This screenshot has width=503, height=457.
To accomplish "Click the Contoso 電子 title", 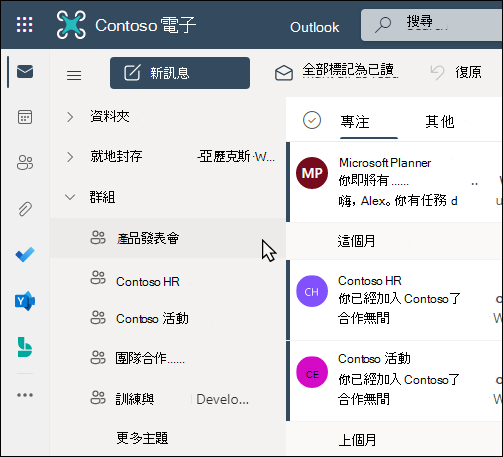I will [x=146, y=25].
